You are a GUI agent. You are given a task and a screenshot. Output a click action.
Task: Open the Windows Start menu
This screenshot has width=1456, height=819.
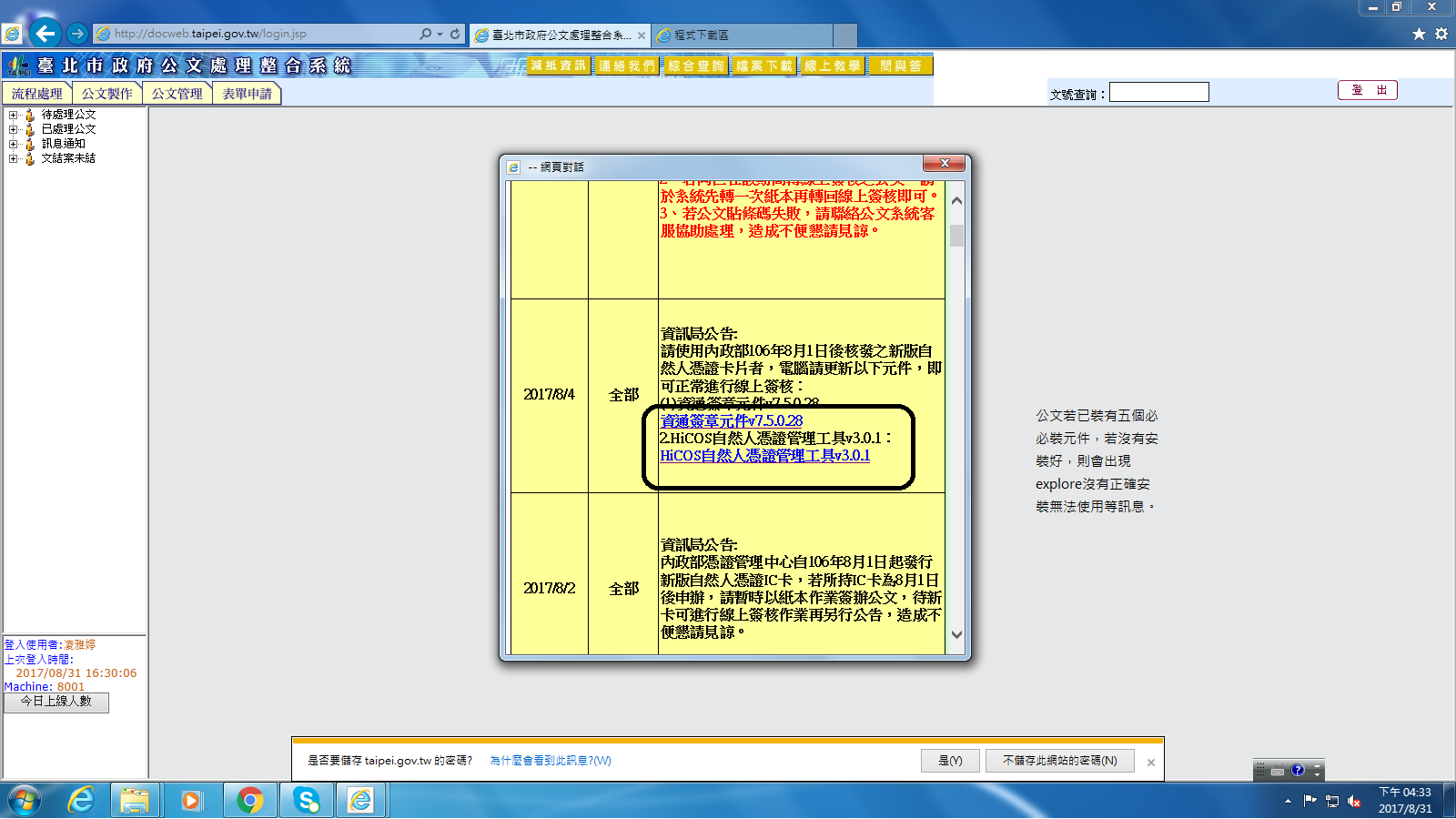coord(25,801)
